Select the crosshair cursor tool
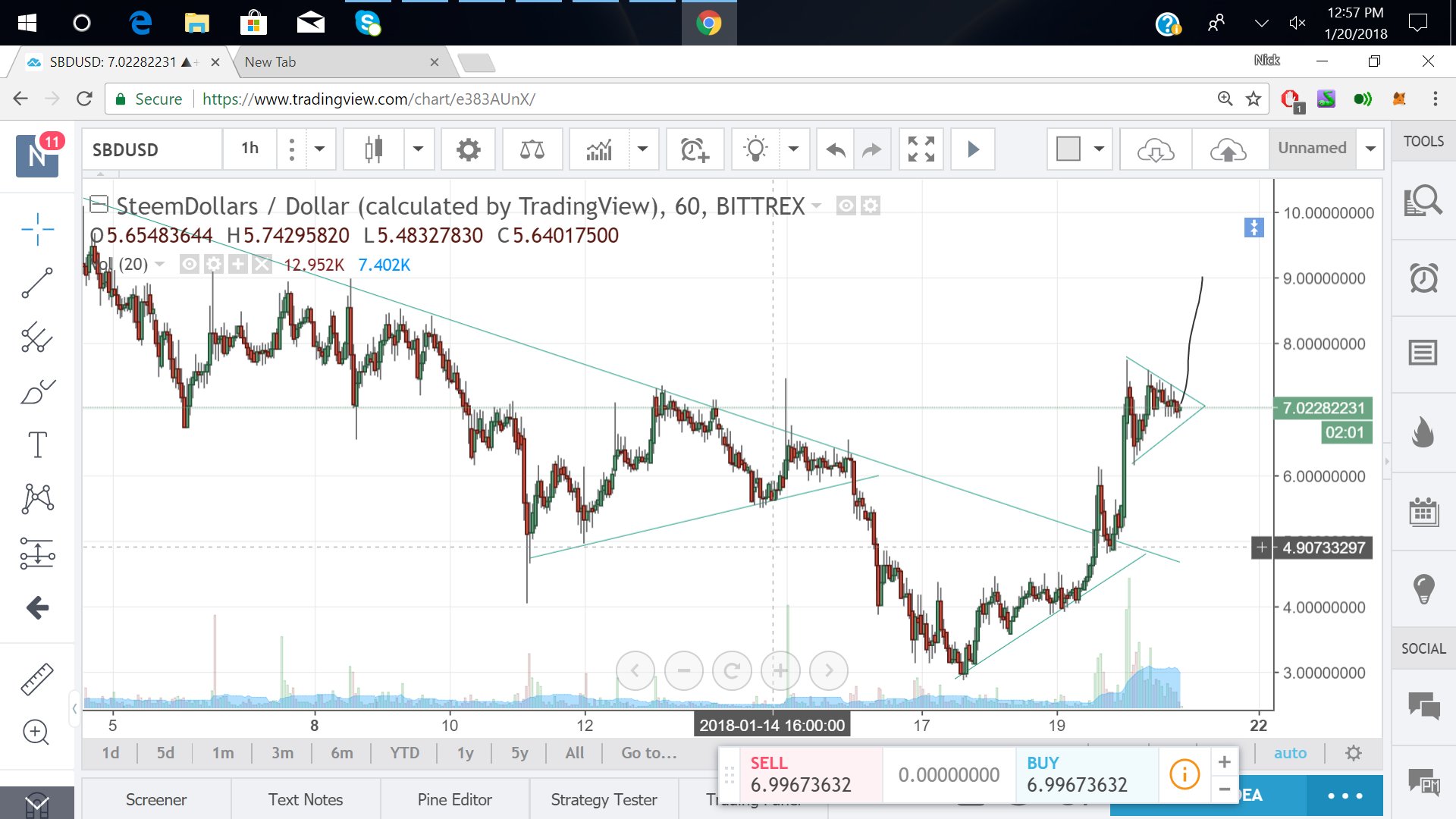The height and width of the screenshot is (819, 1456). (37, 229)
